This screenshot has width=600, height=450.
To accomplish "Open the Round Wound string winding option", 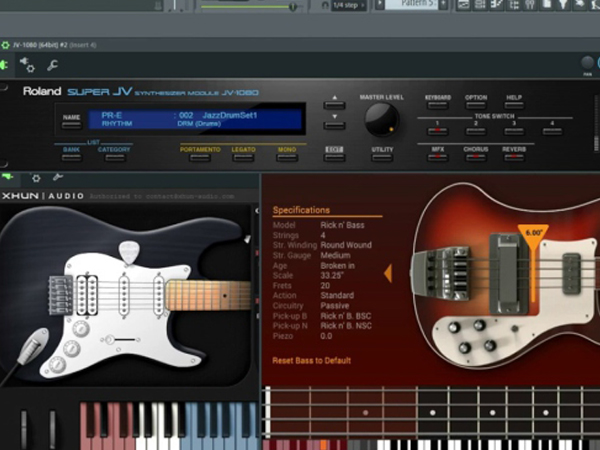I will point(346,245).
